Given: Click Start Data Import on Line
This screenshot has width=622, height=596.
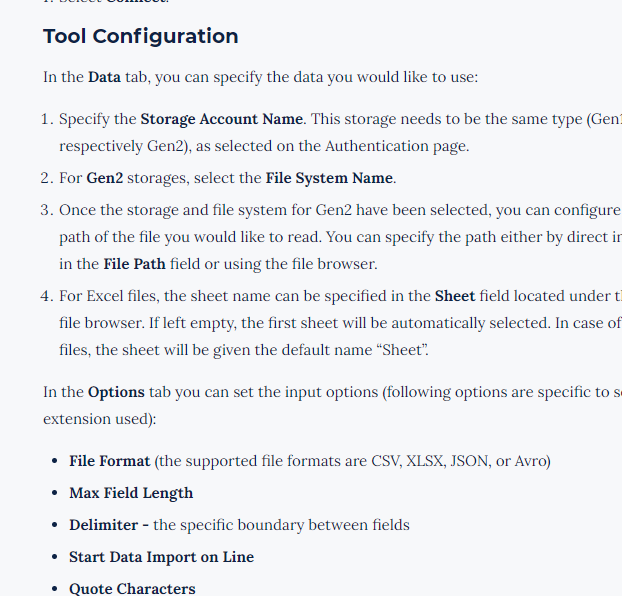Looking at the screenshot, I should click(161, 557).
